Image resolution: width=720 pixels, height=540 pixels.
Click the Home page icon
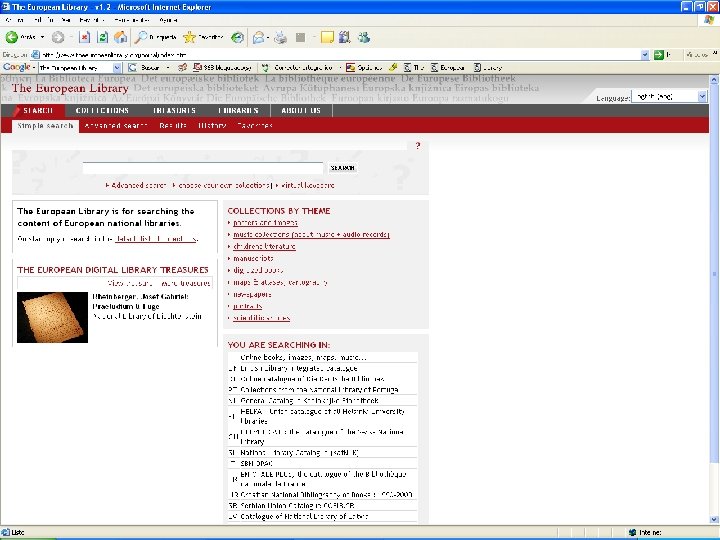click(x=121, y=37)
